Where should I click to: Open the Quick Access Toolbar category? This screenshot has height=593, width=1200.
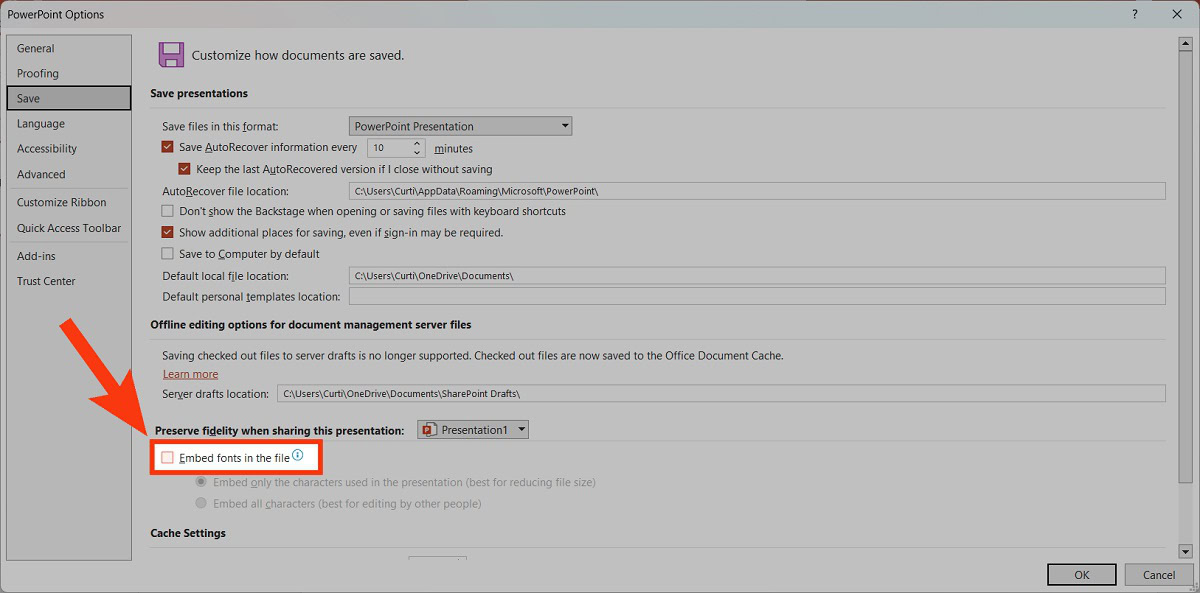(68, 228)
